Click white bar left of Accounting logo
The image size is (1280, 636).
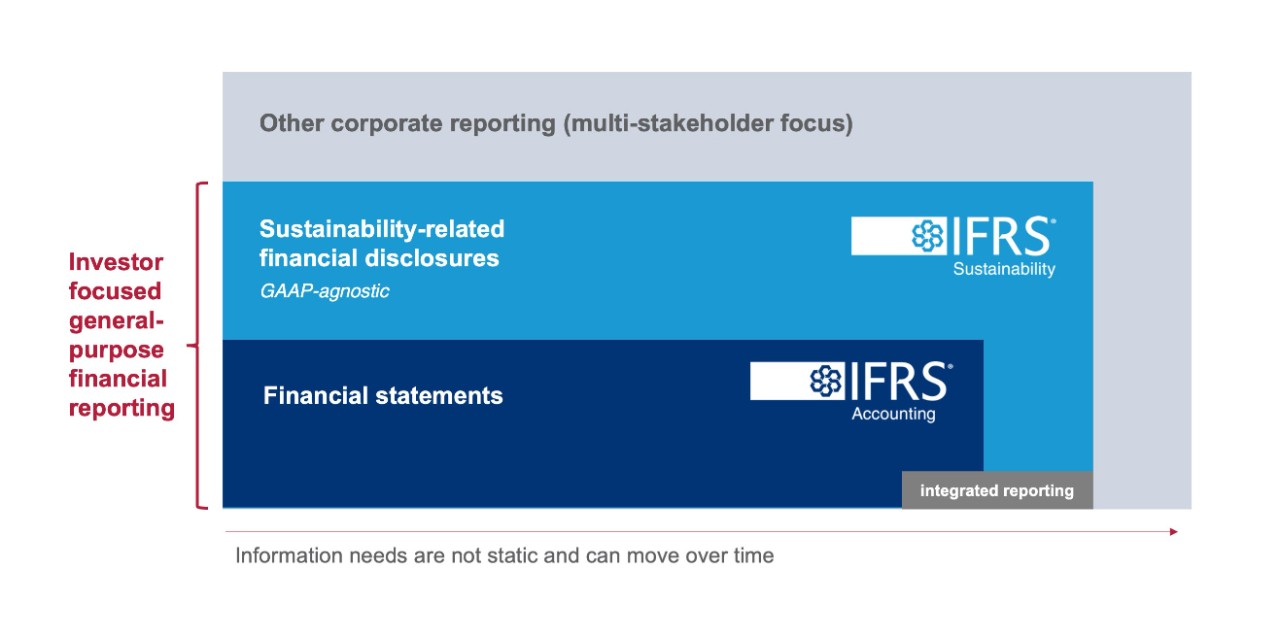pyautogui.click(x=779, y=381)
